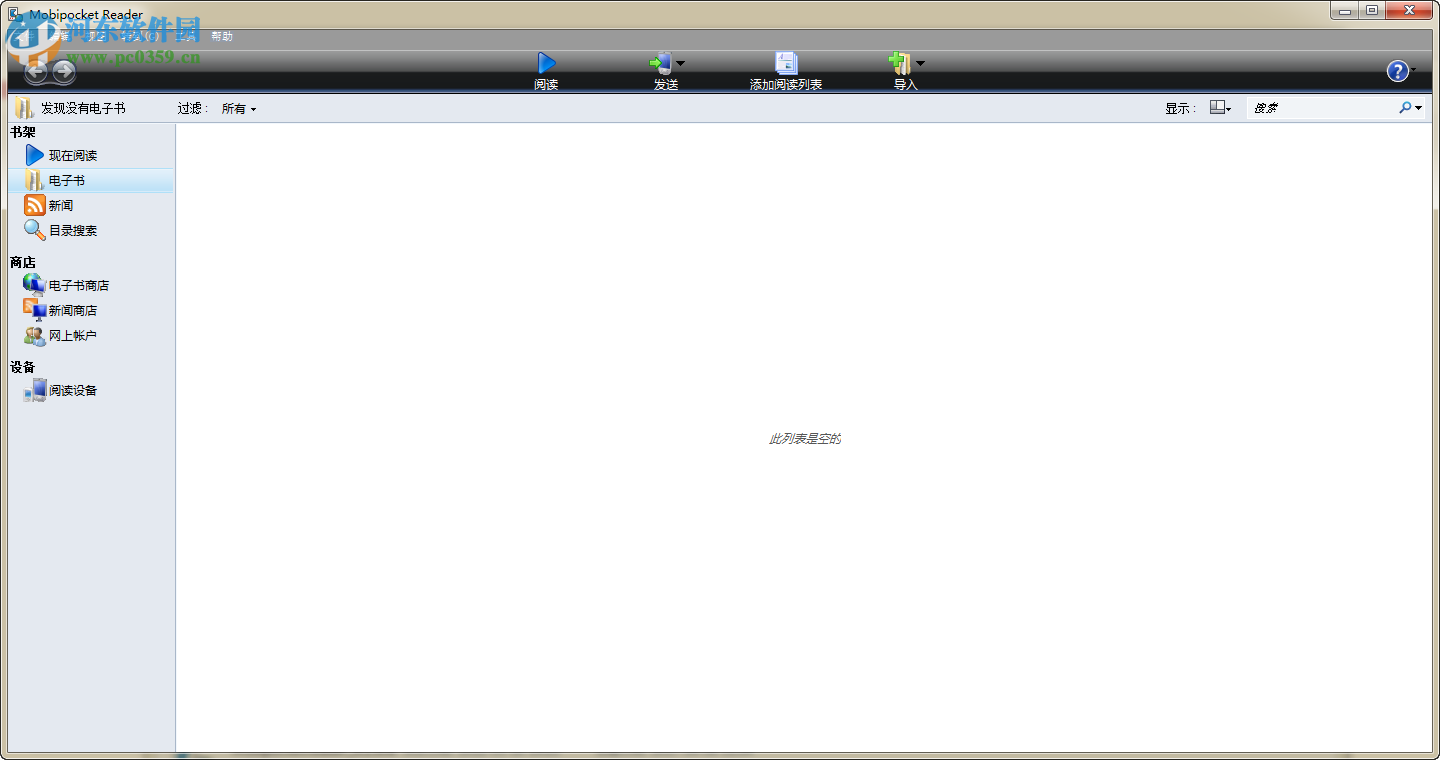Click the 发送 device icon
1440x760 pixels.
pos(660,63)
